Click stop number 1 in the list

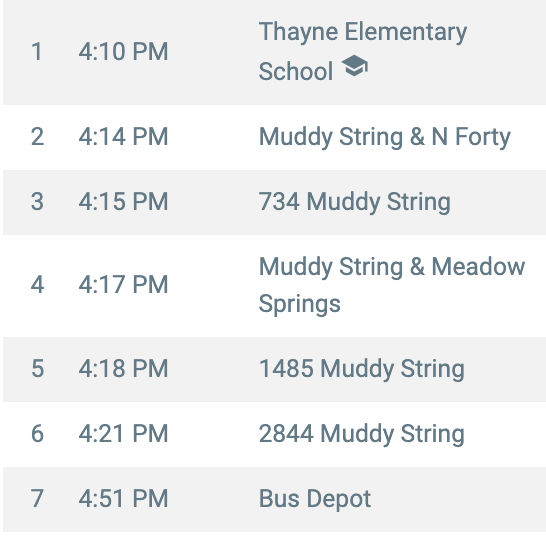[37, 52]
